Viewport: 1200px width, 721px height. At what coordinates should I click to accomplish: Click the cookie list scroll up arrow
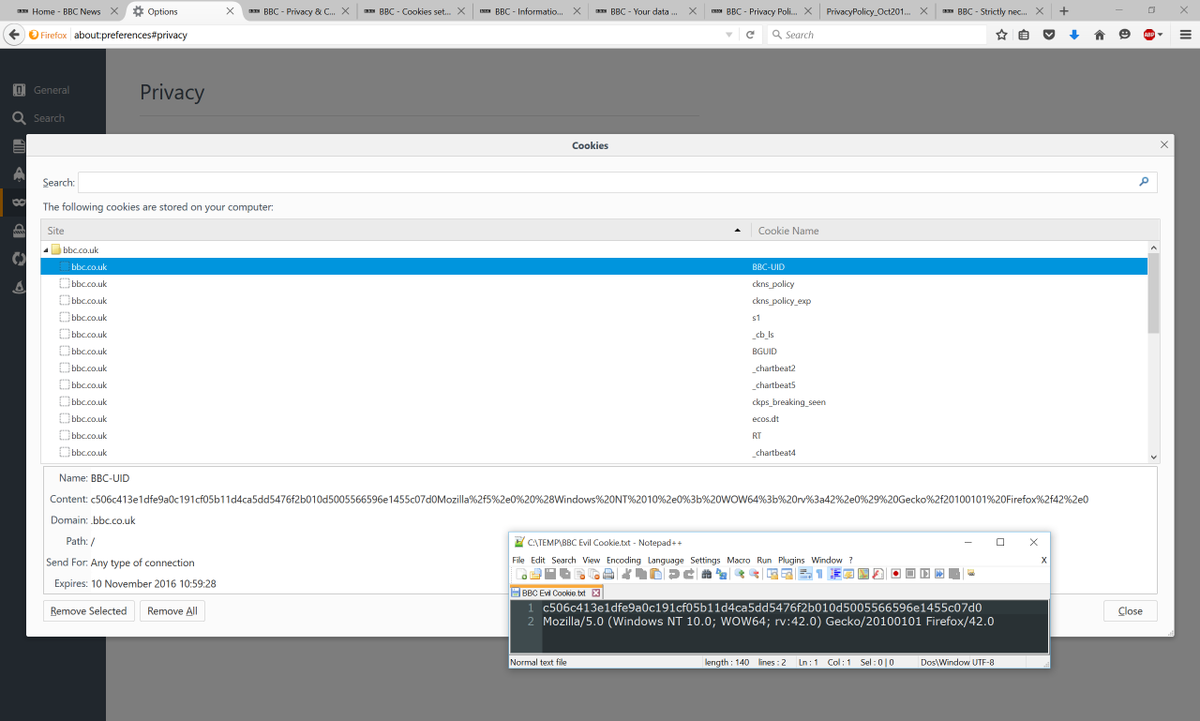click(x=1154, y=247)
